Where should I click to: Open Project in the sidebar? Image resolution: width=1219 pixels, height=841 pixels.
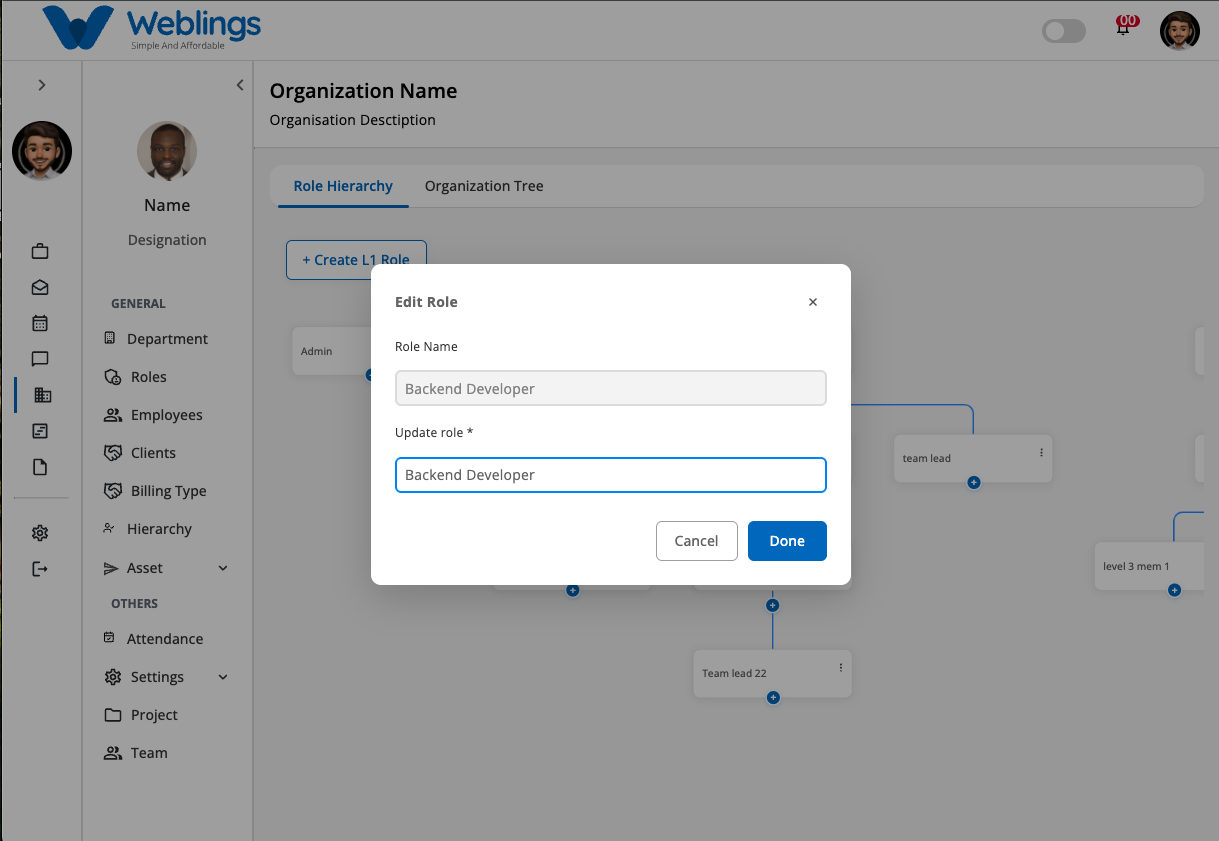[141, 715]
